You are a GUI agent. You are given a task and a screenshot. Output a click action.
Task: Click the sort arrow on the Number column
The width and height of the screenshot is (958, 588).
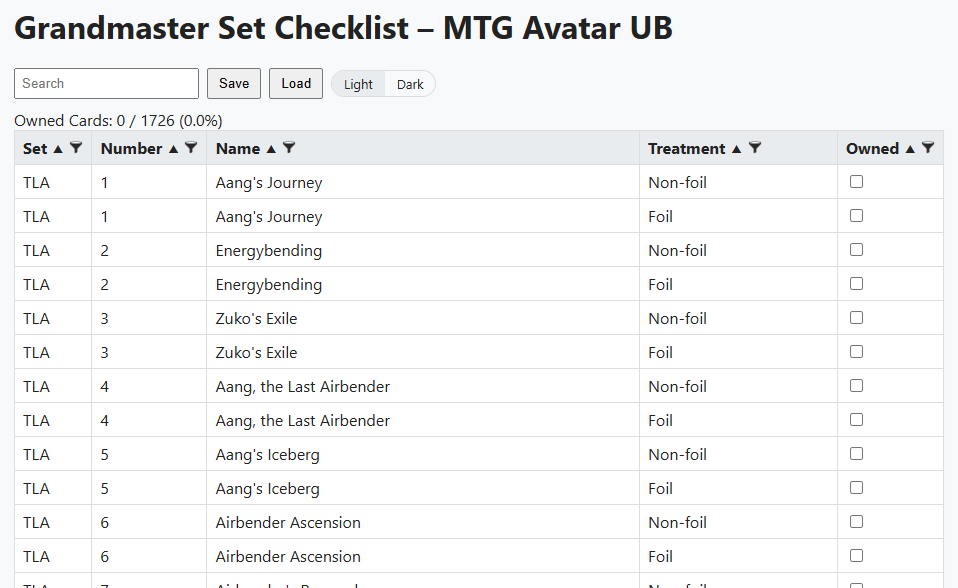pos(172,148)
